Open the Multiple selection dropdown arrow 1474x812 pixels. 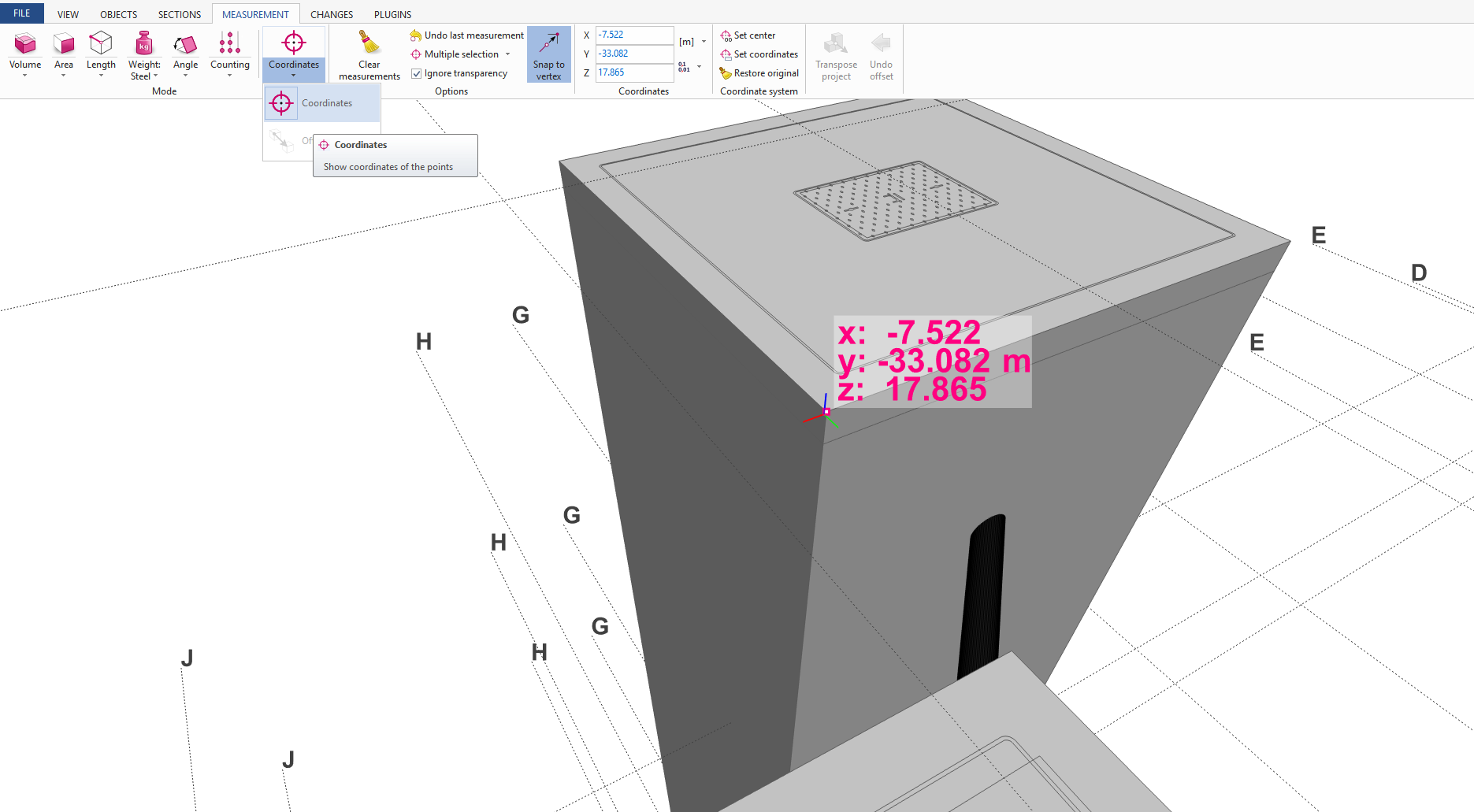click(x=508, y=54)
